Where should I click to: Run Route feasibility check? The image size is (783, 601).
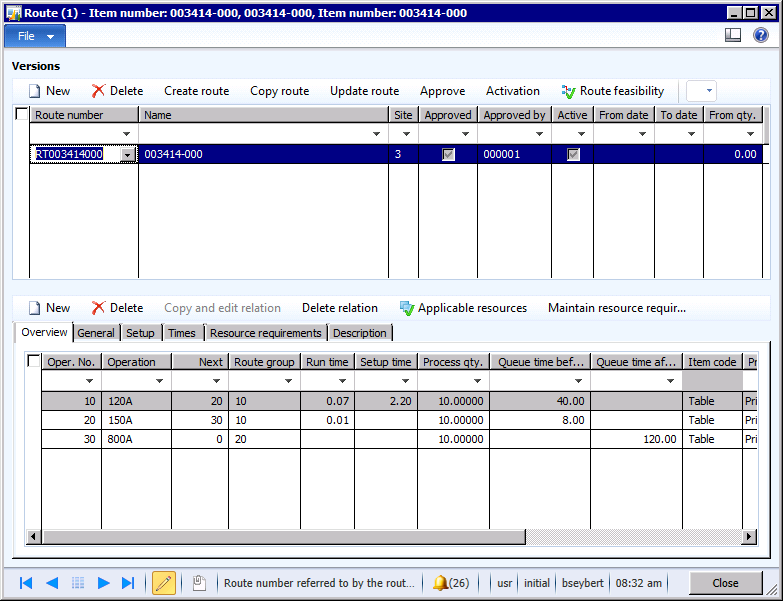[612, 91]
